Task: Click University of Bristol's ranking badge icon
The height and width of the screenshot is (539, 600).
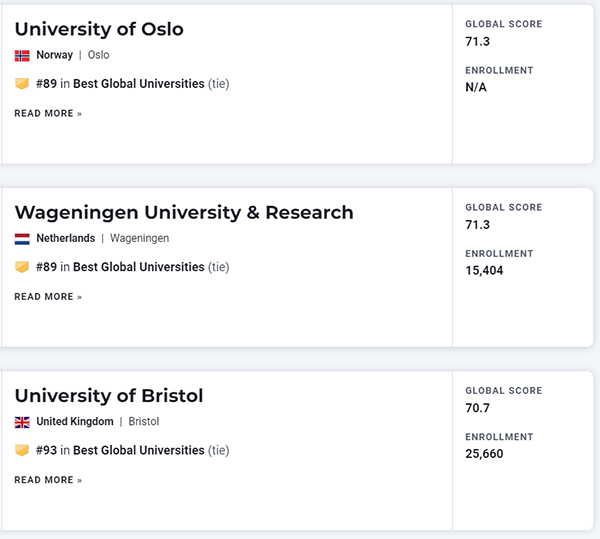Action: [x=22, y=451]
